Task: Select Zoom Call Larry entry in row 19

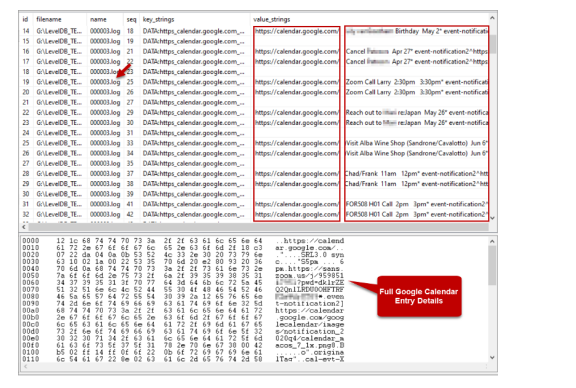Action: click(417, 82)
